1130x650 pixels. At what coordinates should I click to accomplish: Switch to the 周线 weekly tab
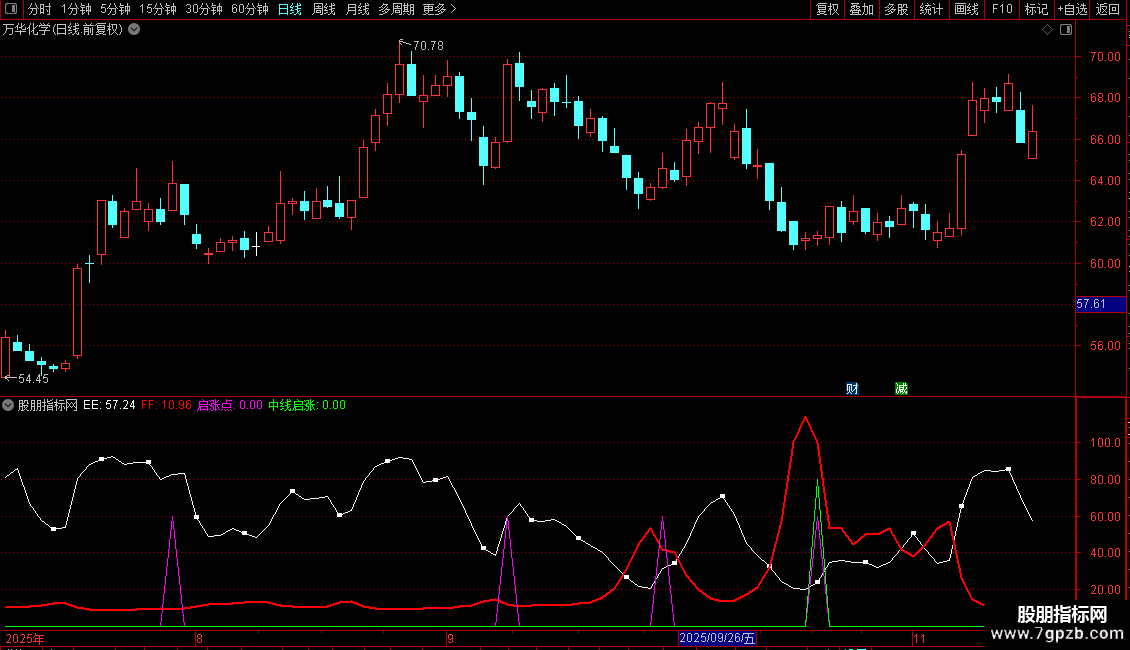[324, 9]
